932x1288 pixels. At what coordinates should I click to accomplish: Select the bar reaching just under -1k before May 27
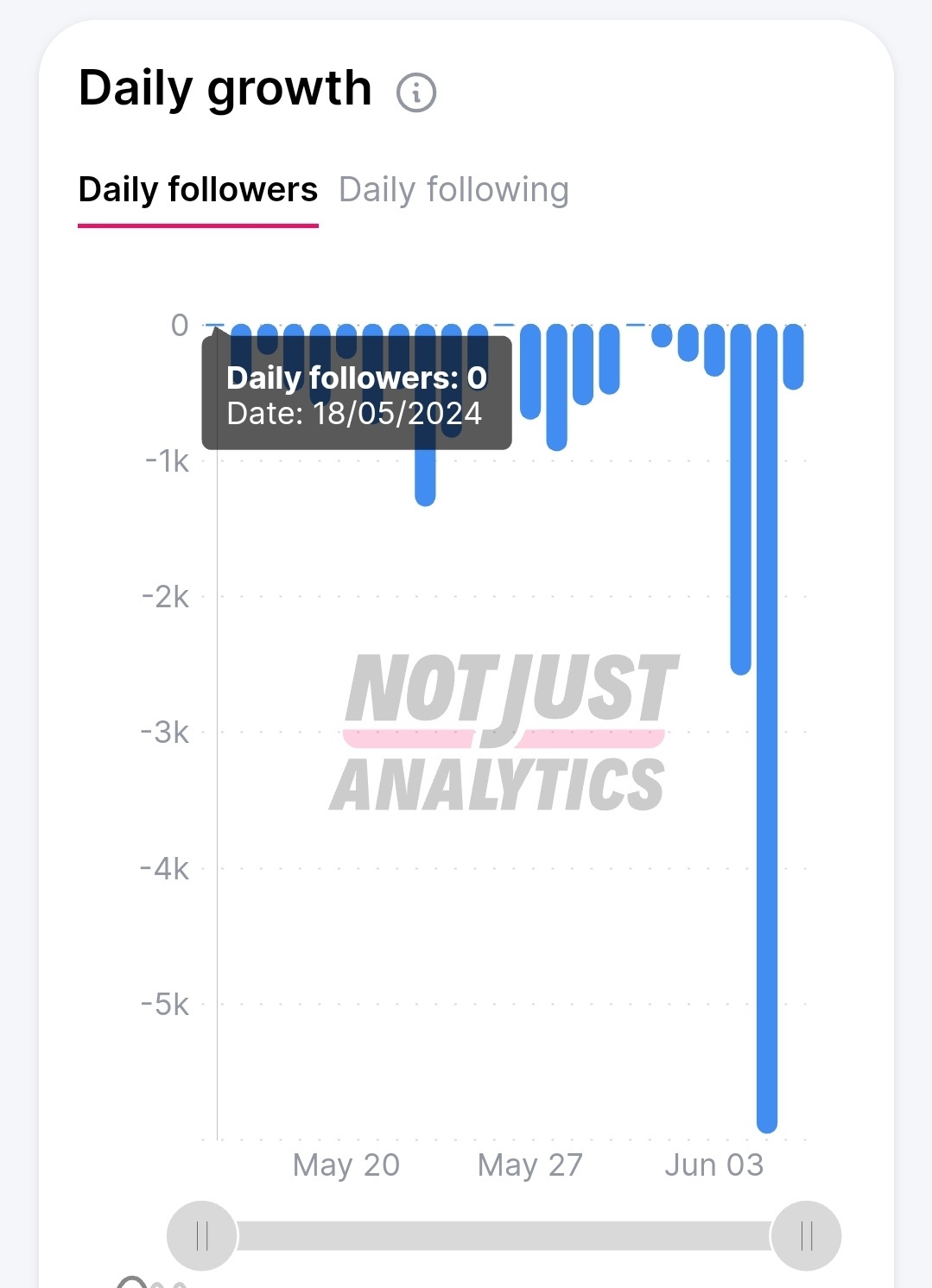click(x=557, y=388)
